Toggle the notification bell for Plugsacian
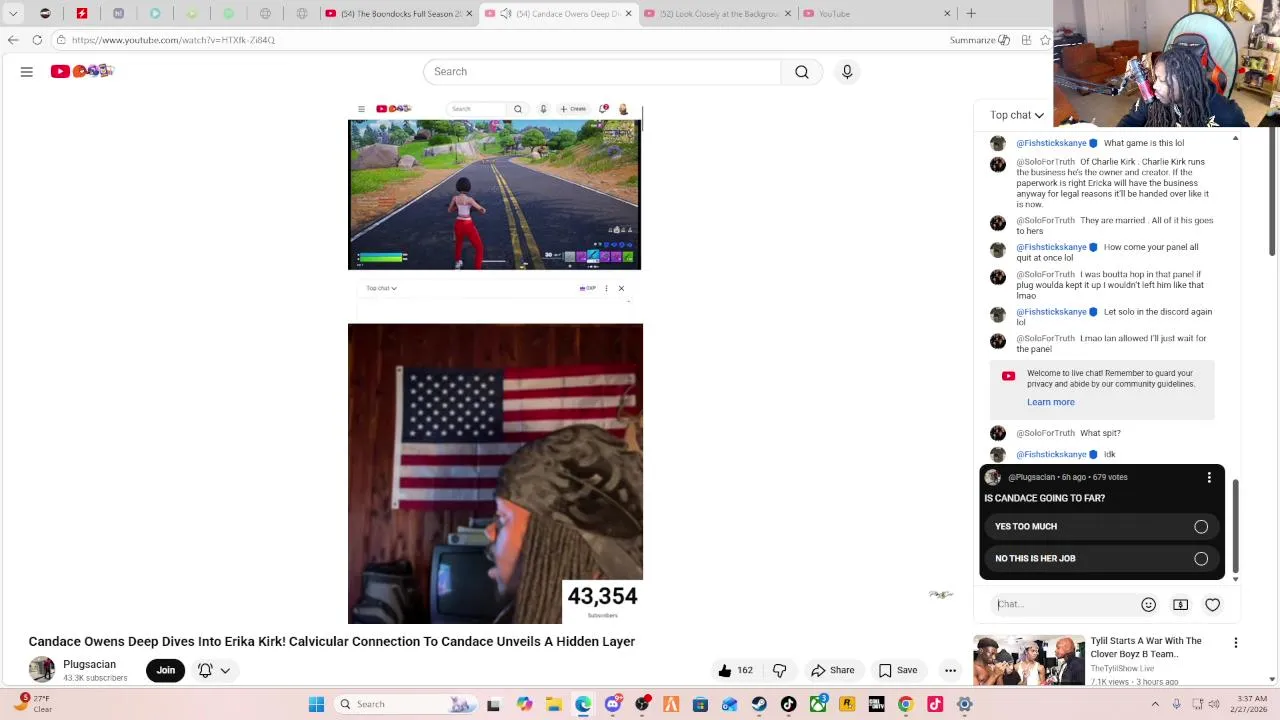 [x=205, y=670]
